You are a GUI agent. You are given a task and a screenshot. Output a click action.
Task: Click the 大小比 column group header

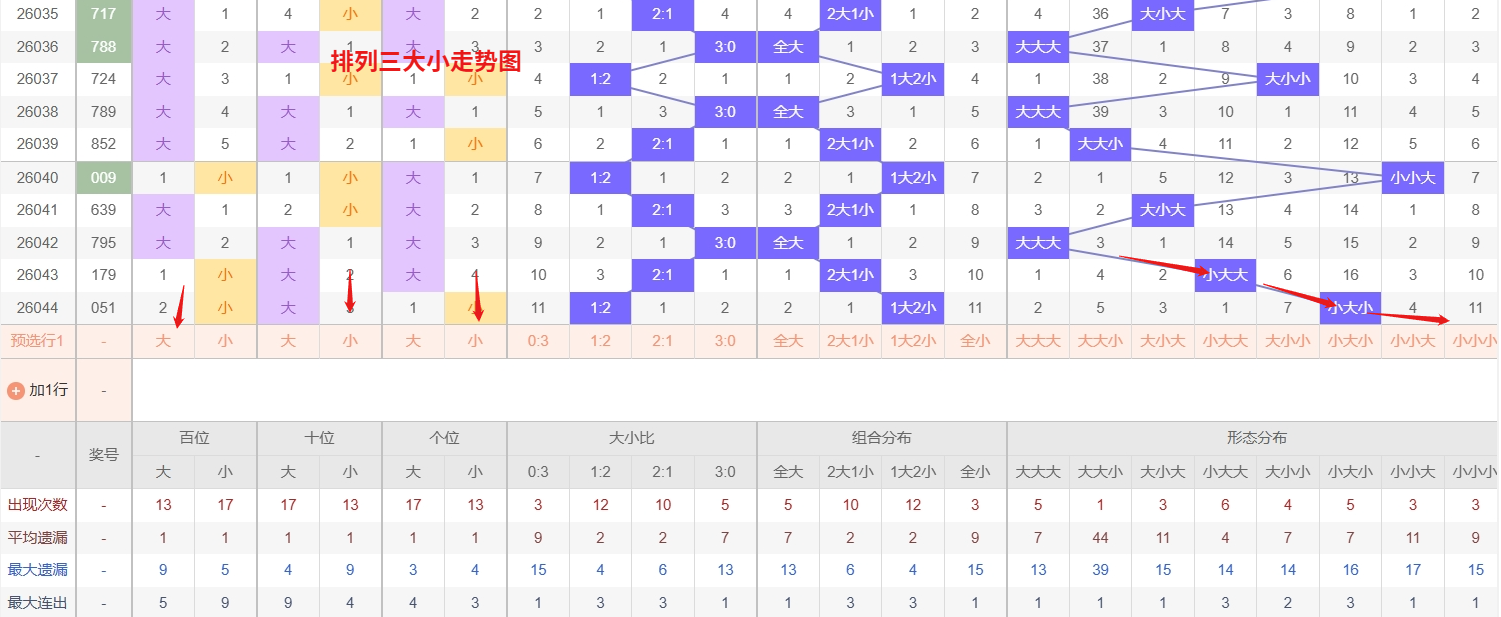[x=630, y=437]
